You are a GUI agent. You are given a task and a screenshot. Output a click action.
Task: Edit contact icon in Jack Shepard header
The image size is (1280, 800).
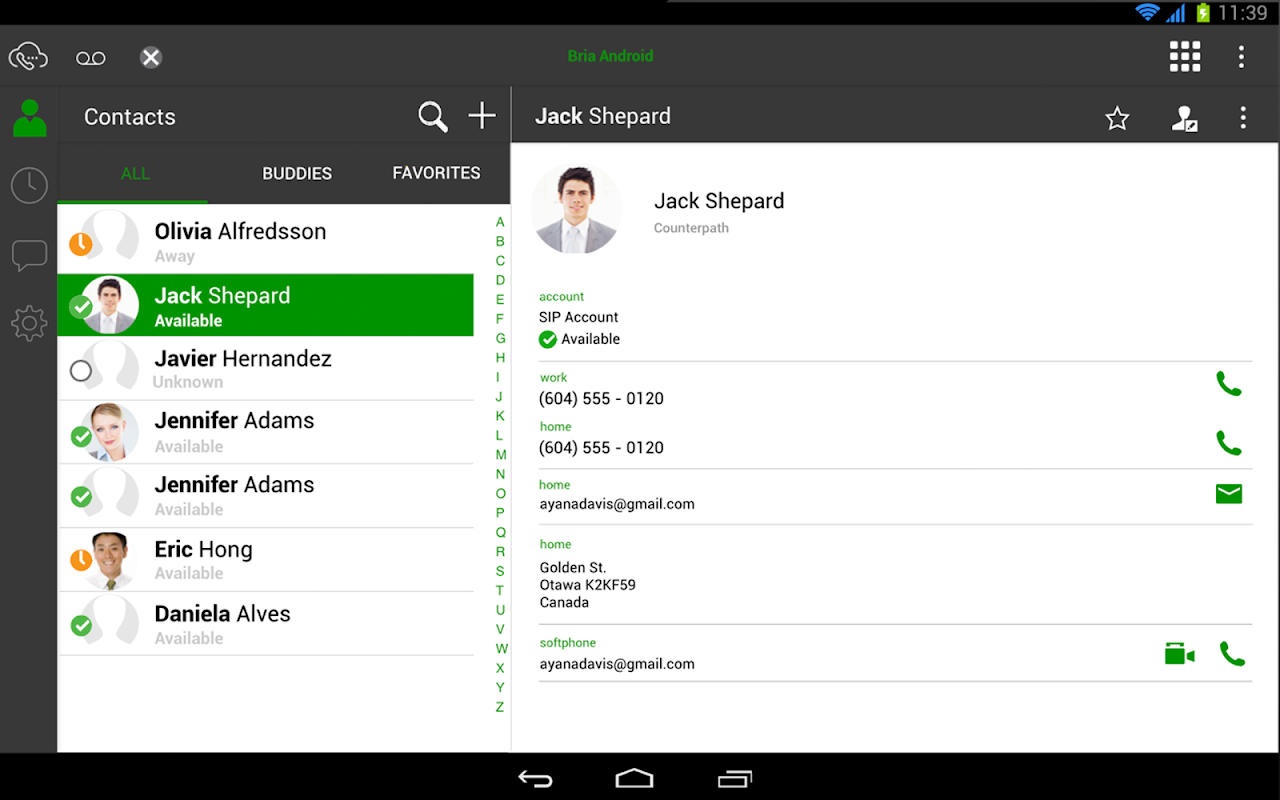point(1184,118)
